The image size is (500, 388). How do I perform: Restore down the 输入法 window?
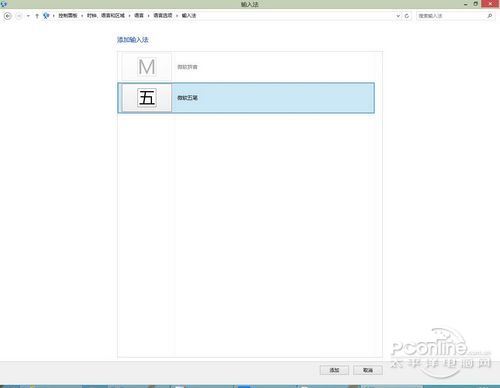tap(476, 4)
